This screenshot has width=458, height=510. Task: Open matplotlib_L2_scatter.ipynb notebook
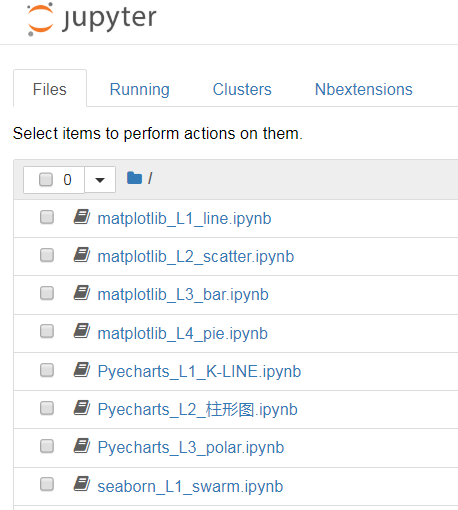pyautogui.click(x=196, y=257)
